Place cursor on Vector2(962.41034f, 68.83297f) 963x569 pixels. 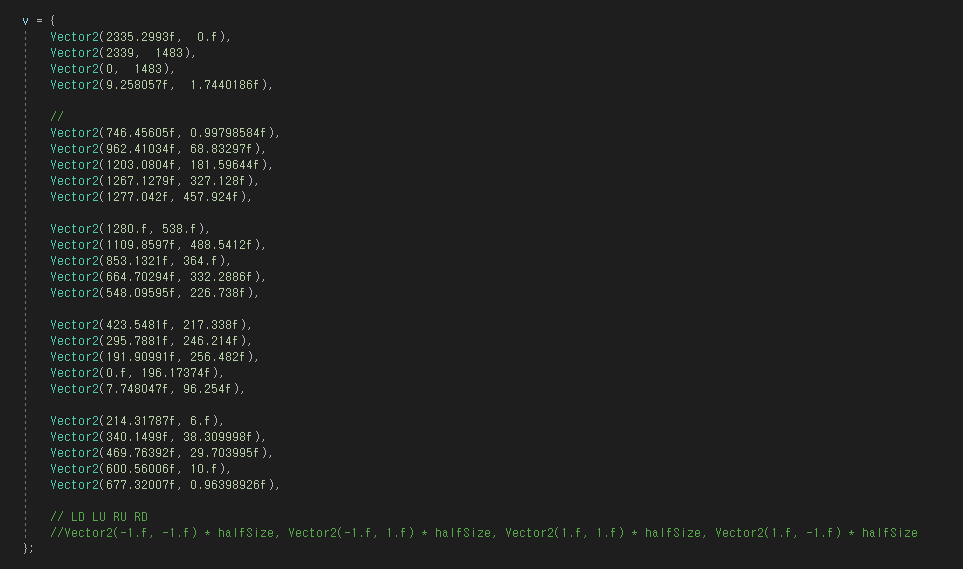tap(158, 149)
